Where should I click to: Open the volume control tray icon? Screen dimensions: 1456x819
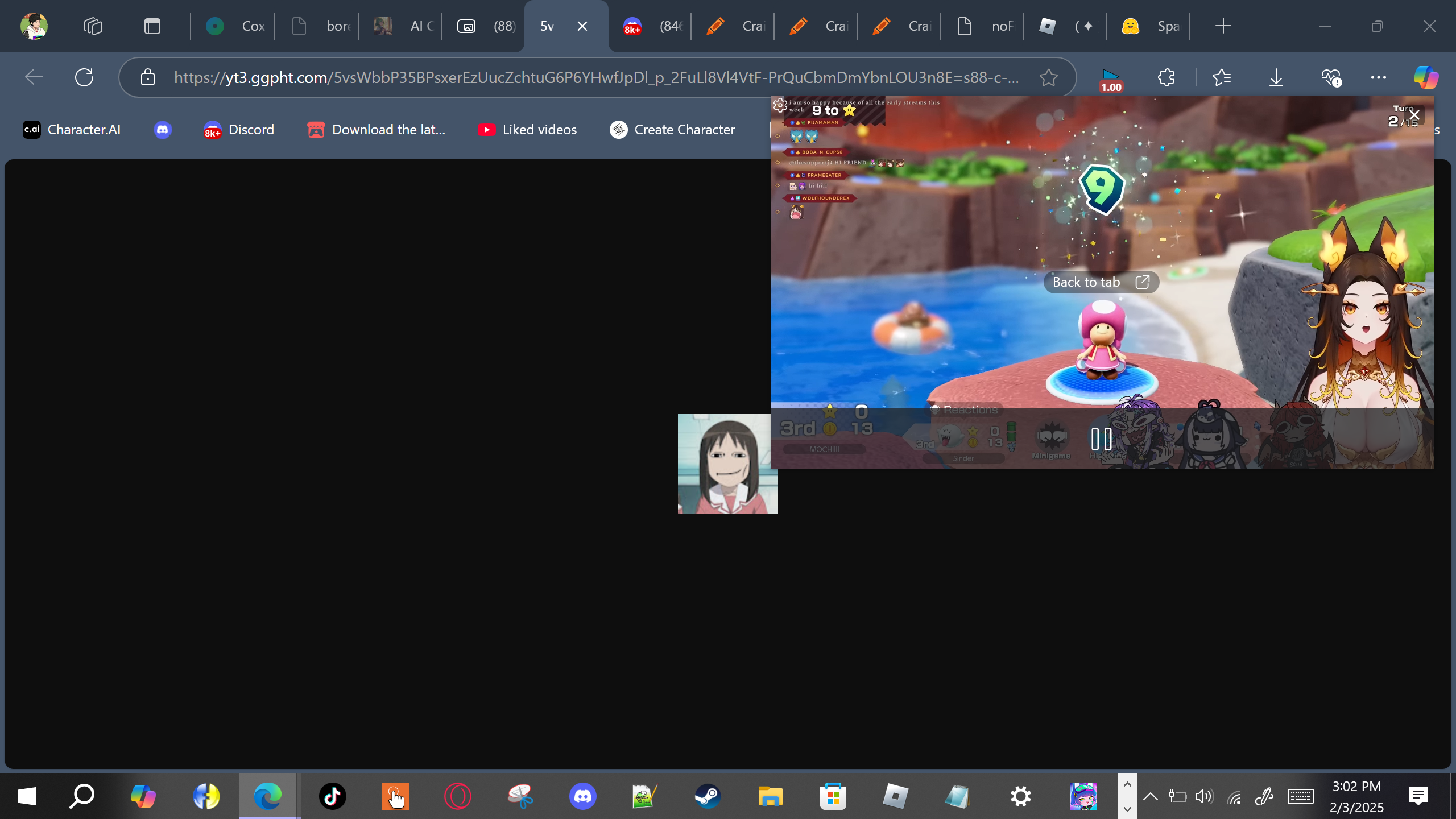point(1204,796)
